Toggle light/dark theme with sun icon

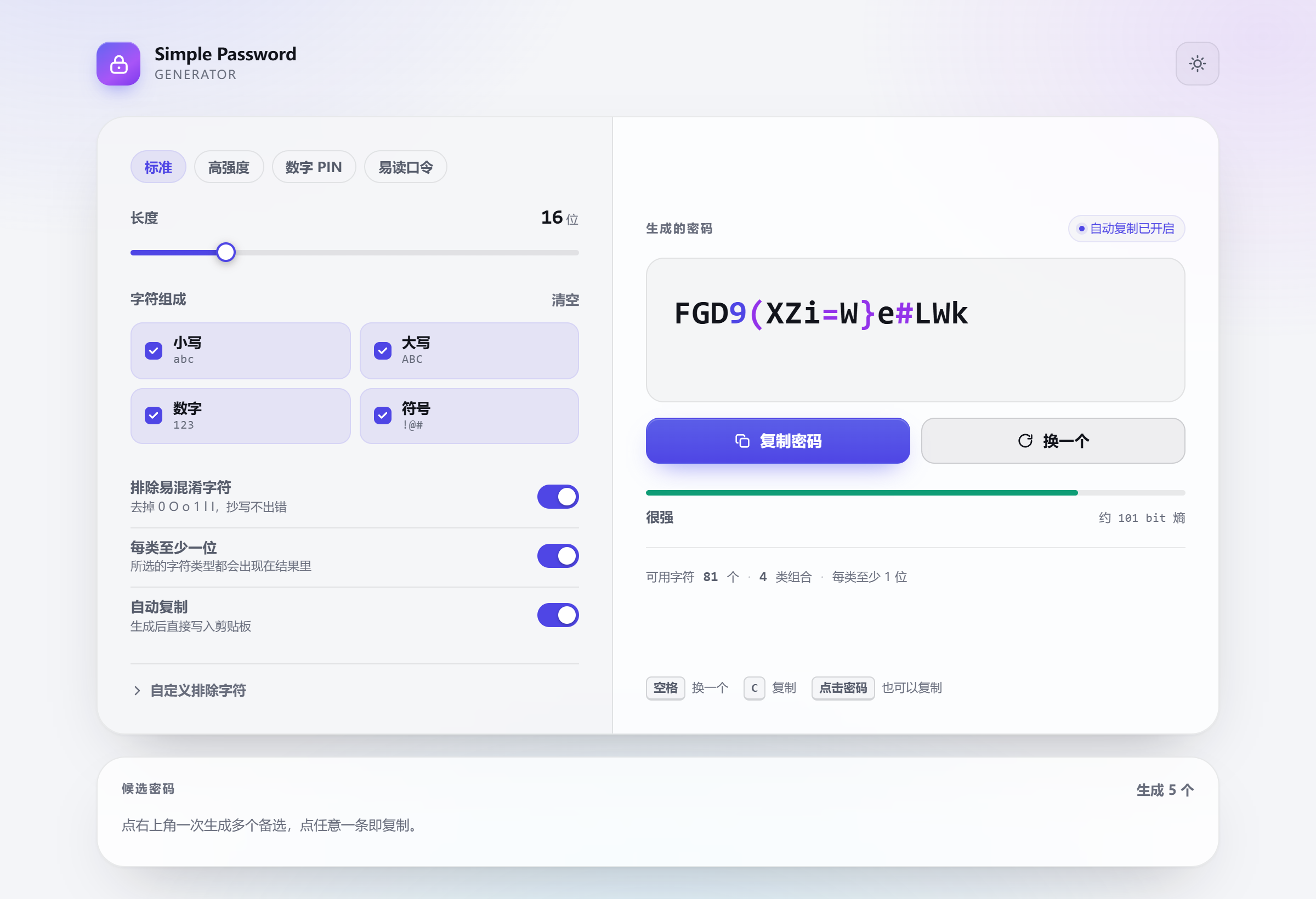coord(1197,64)
